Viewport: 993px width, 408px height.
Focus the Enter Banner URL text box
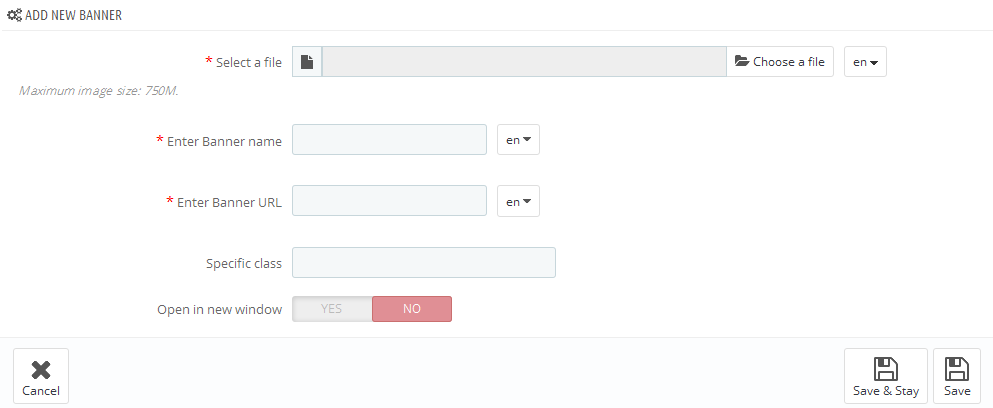[x=389, y=201]
